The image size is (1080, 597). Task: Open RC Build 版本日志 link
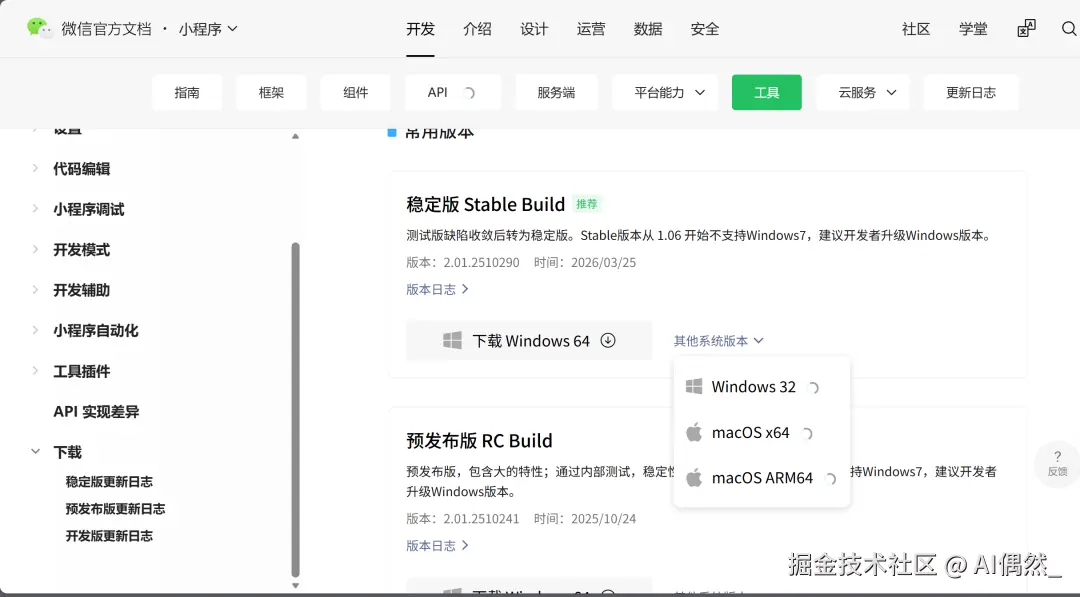437,545
